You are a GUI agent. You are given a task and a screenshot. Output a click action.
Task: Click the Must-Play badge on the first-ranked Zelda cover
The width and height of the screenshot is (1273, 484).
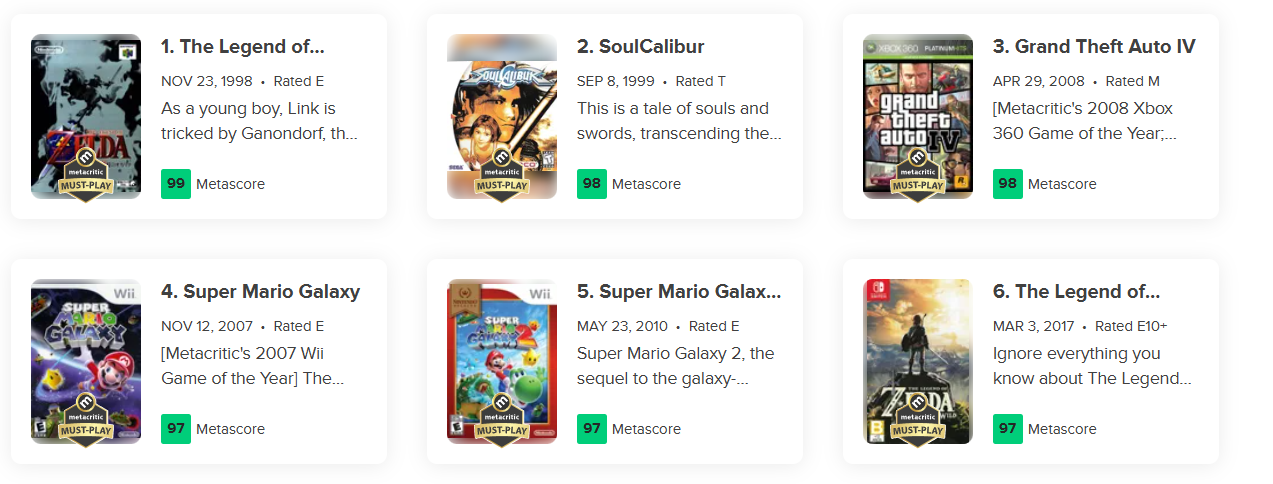point(86,176)
